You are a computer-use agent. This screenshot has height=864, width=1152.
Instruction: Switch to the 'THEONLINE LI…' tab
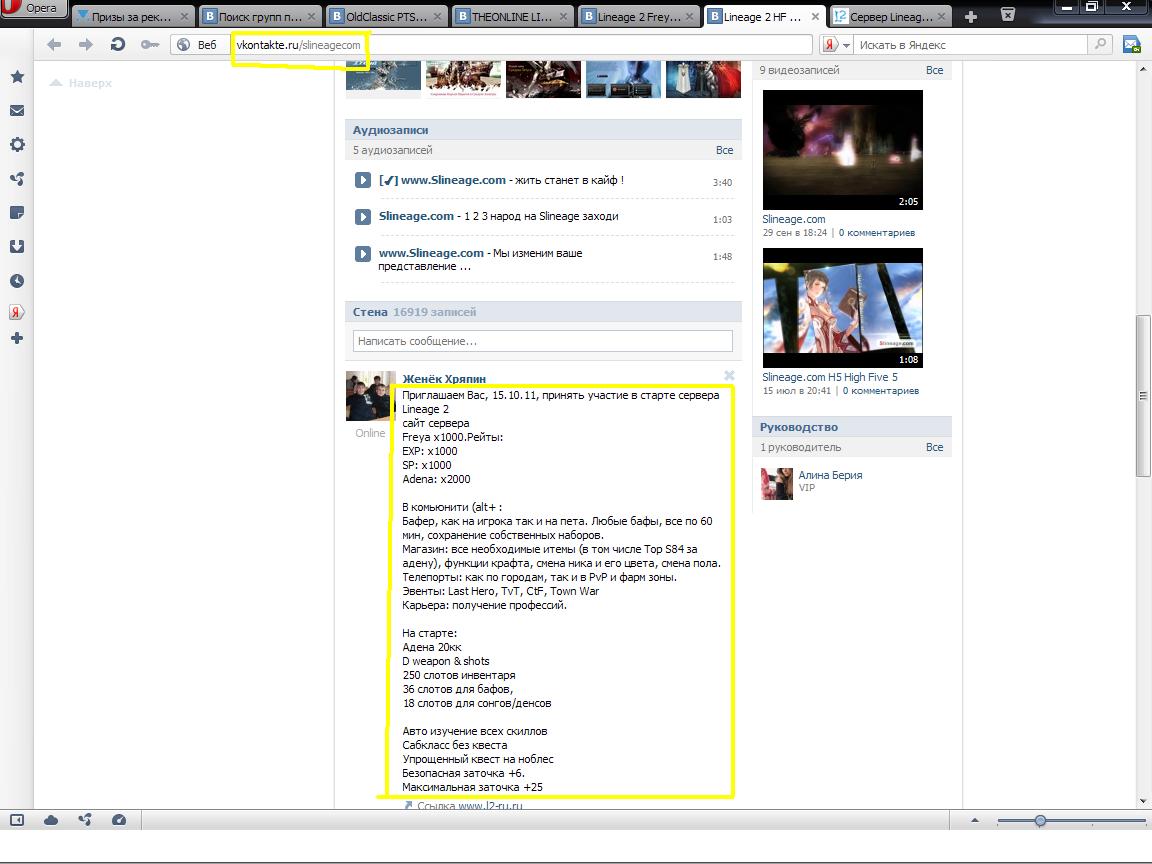(x=513, y=16)
